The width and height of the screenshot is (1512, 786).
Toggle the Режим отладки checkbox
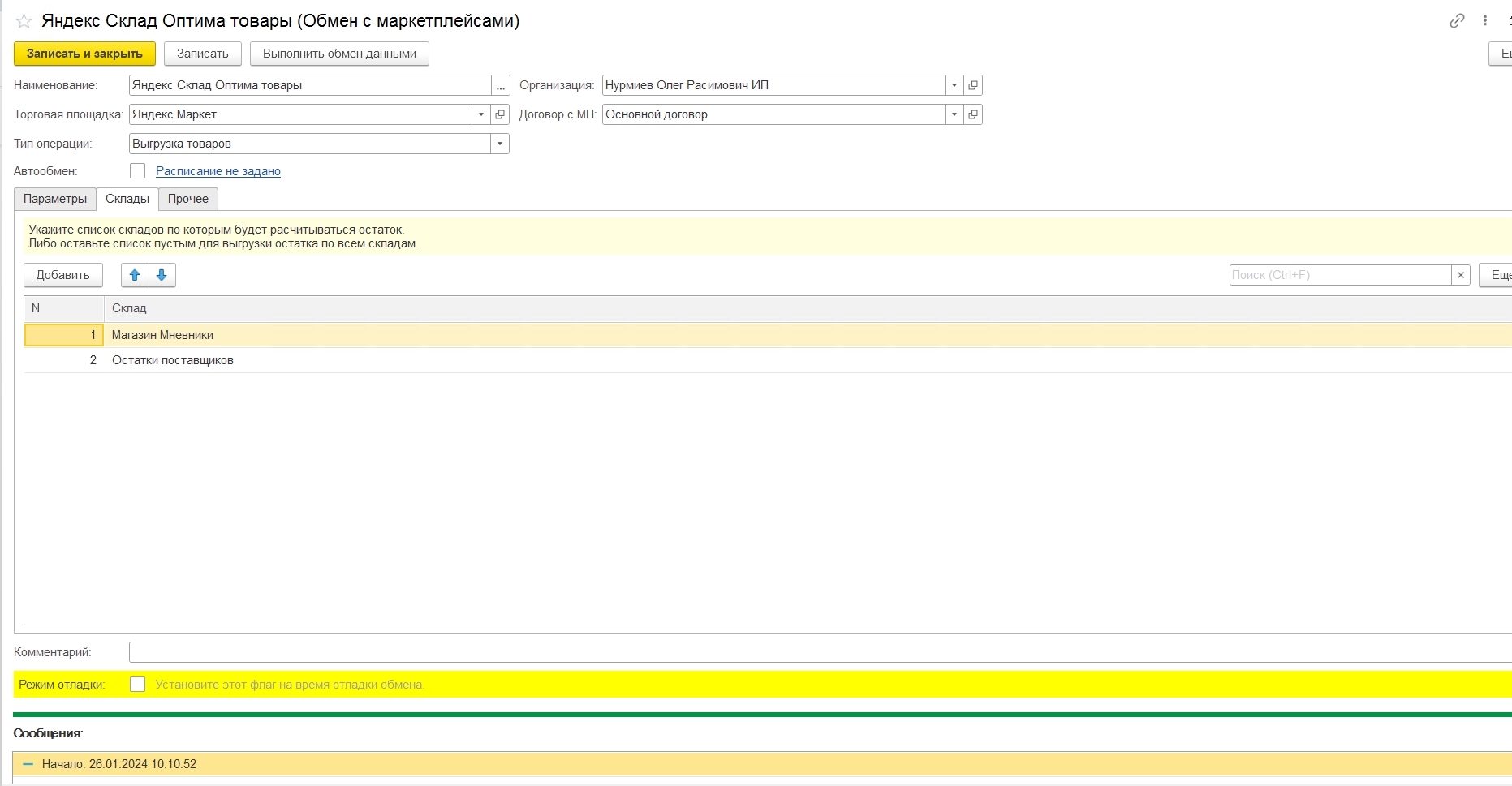coord(138,685)
